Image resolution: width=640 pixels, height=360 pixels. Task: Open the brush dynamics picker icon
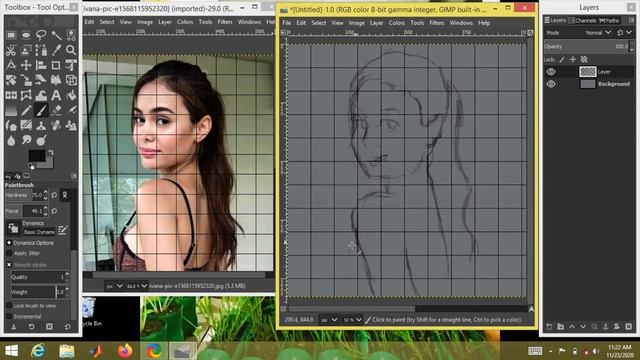pyautogui.click(x=13, y=228)
